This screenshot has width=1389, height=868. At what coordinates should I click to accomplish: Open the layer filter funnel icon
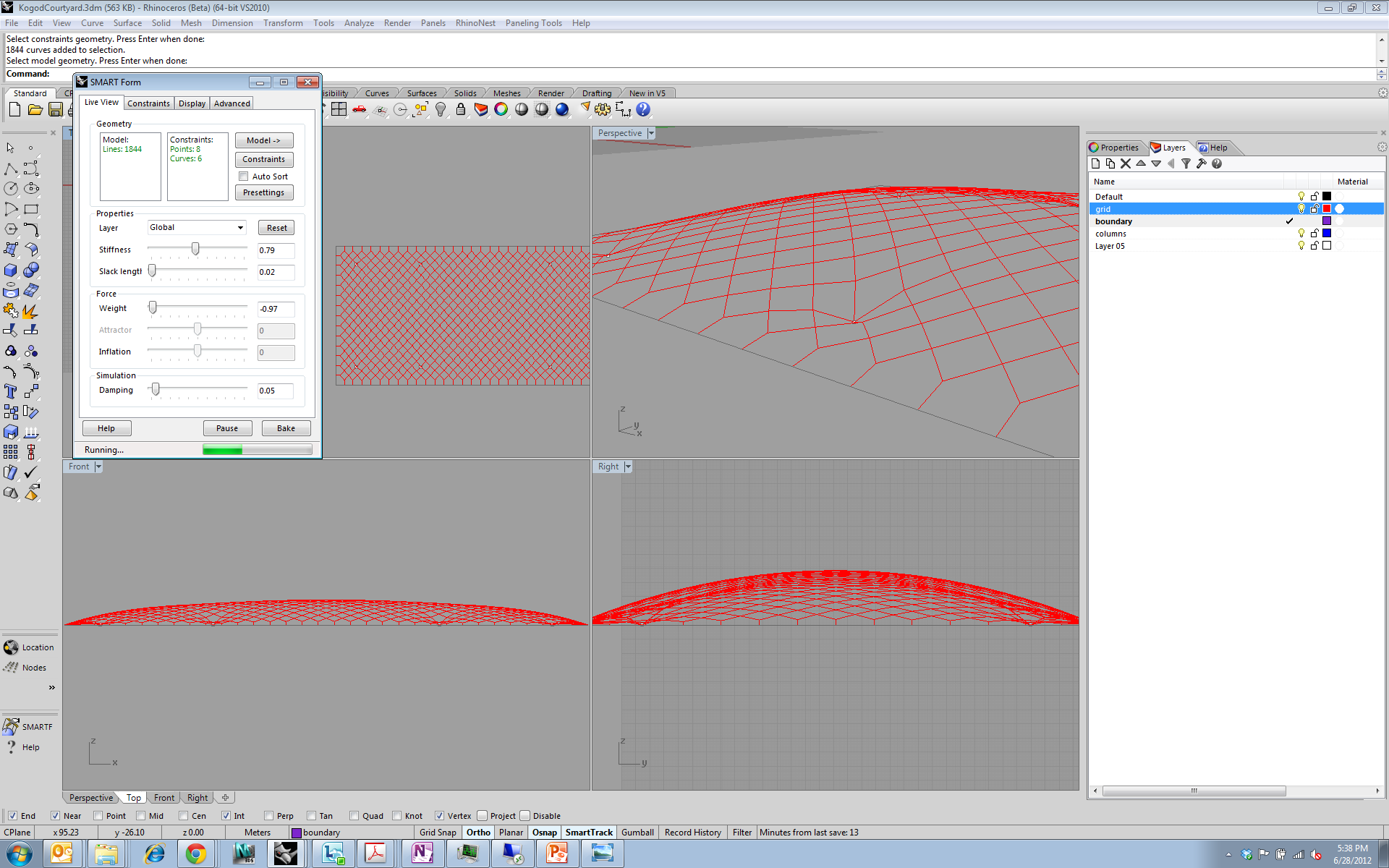1186,163
